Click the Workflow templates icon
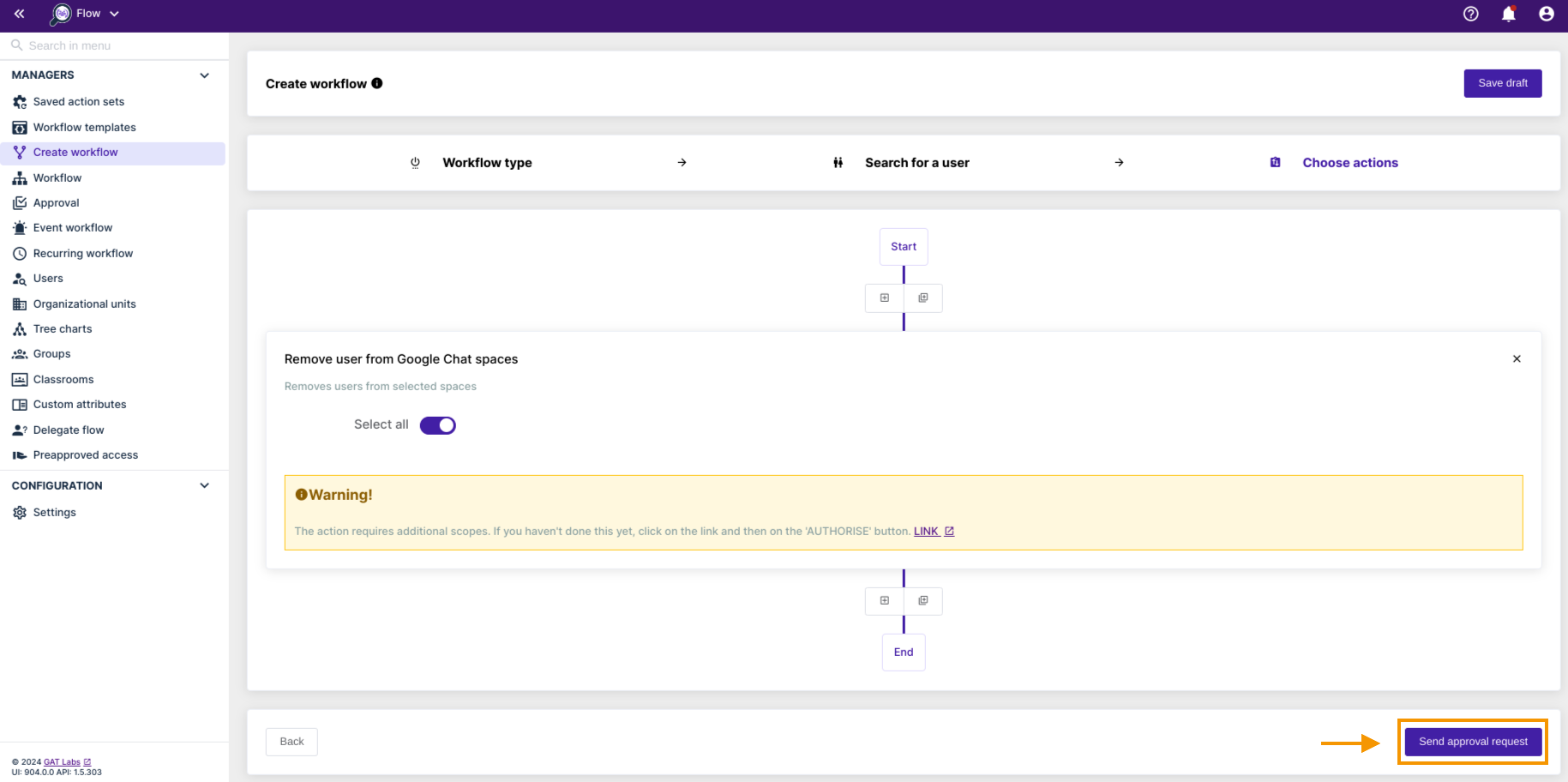This screenshot has height=782, width=1568. (20, 128)
